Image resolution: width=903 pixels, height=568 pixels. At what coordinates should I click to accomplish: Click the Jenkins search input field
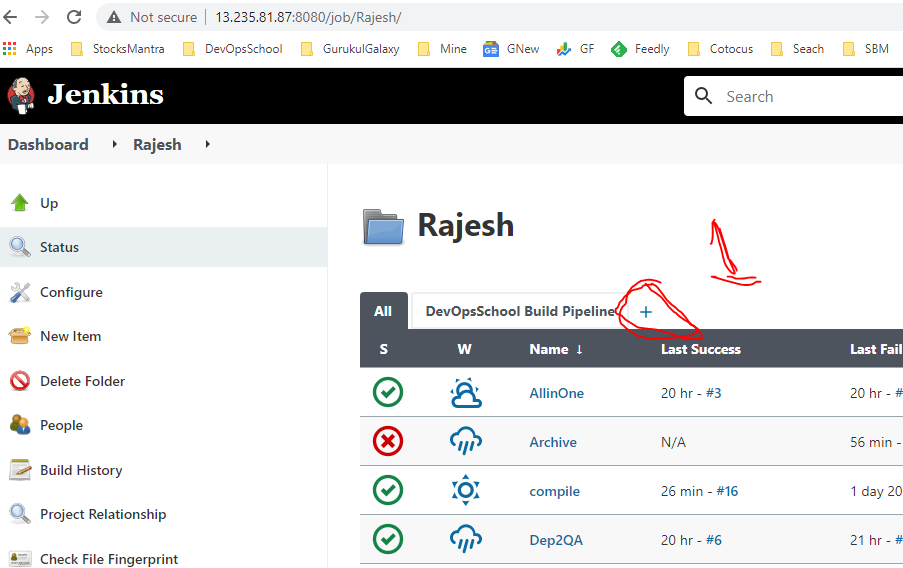point(800,97)
